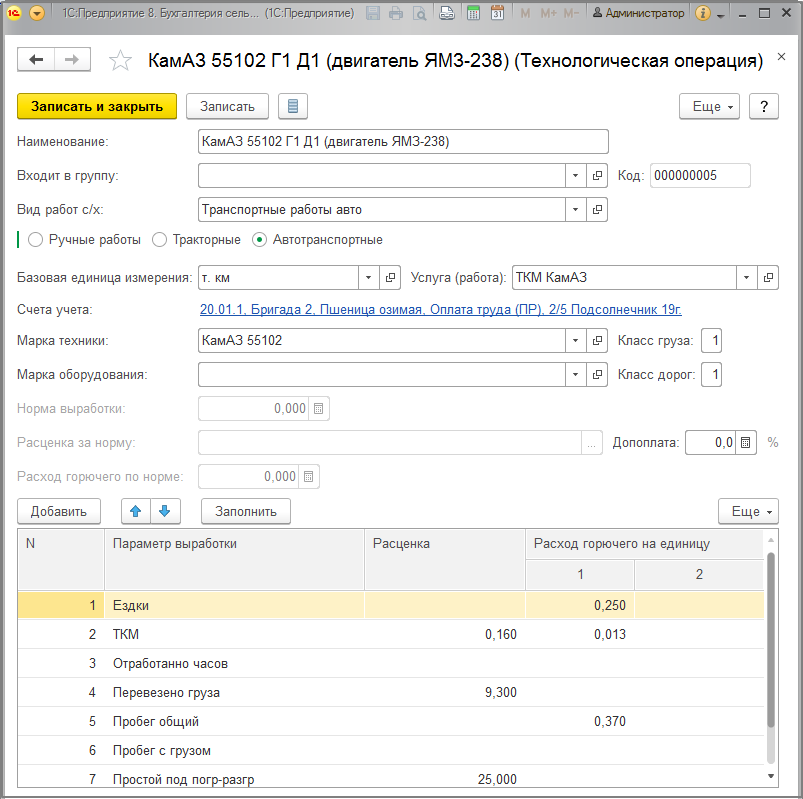Open the help question mark button

tap(764, 107)
